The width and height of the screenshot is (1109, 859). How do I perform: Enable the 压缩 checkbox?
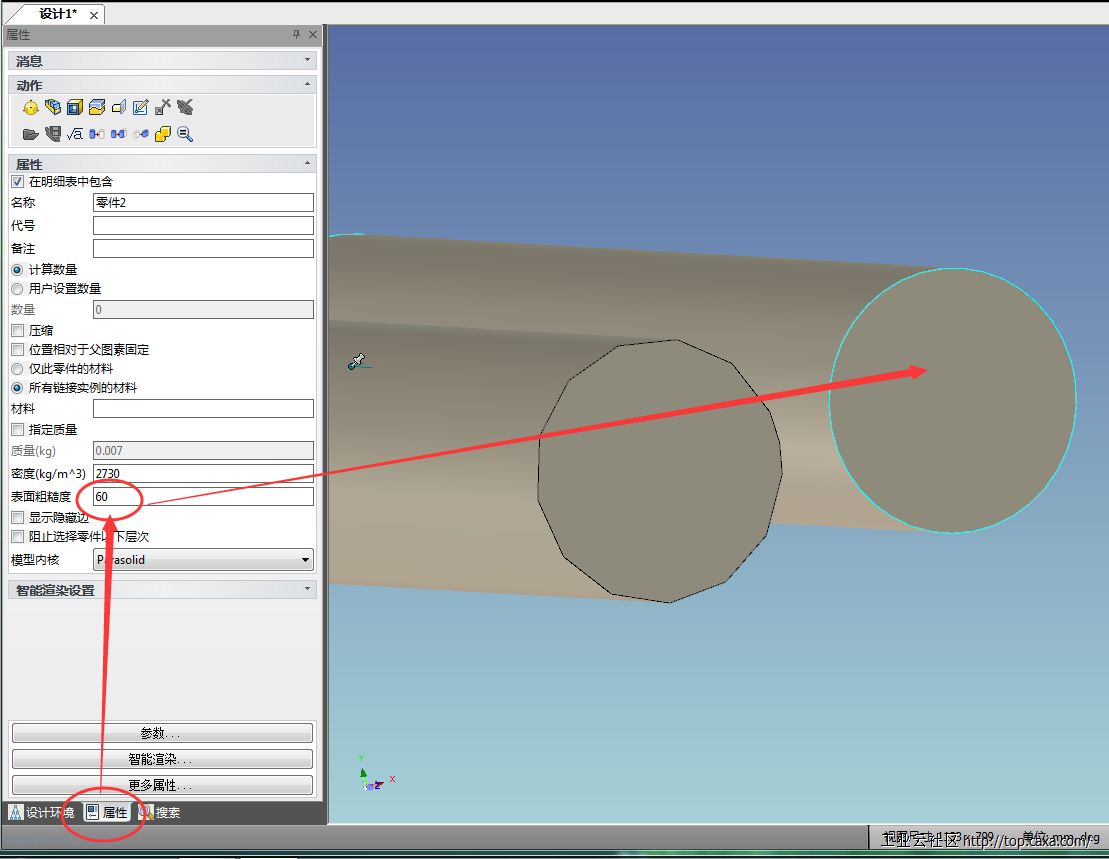pyautogui.click(x=17, y=331)
